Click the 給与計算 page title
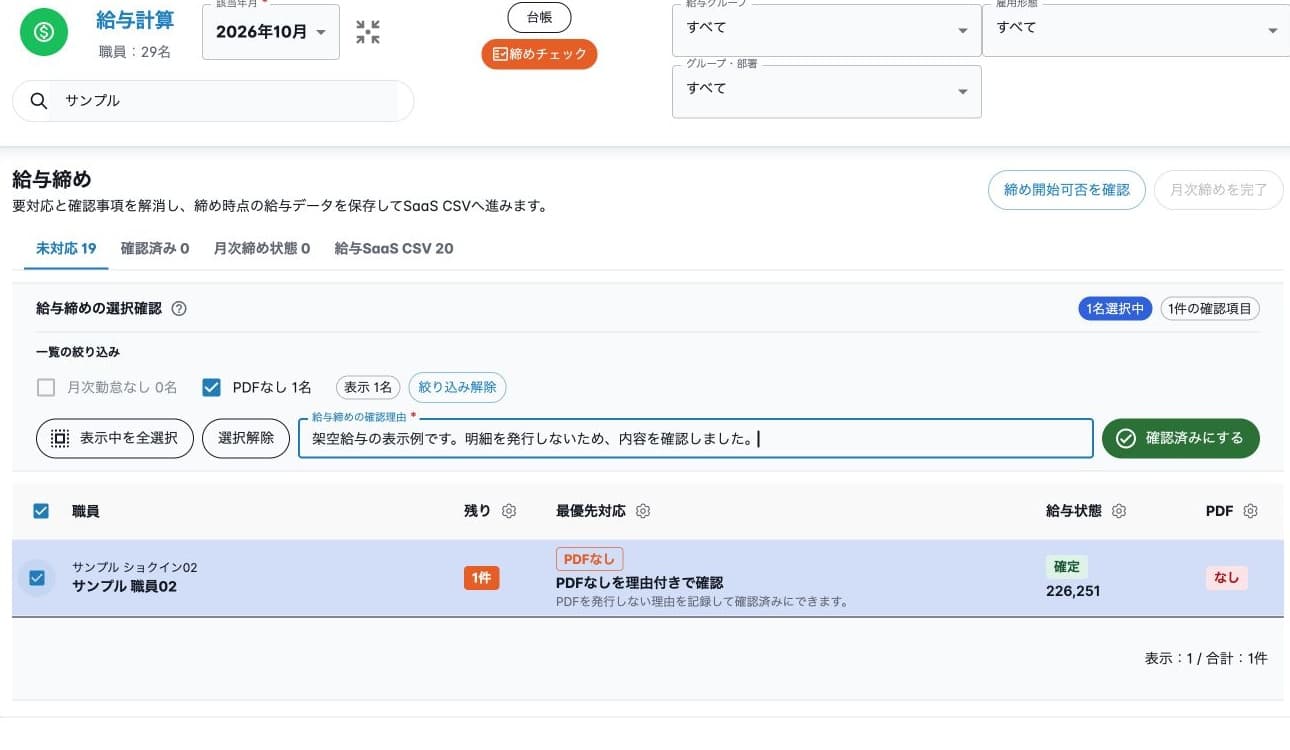1290x750 pixels. click(134, 21)
